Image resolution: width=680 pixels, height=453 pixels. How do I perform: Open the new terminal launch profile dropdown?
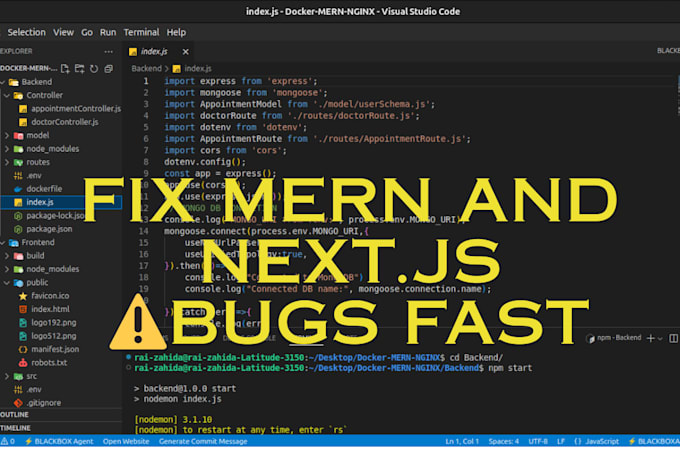click(660, 339)
